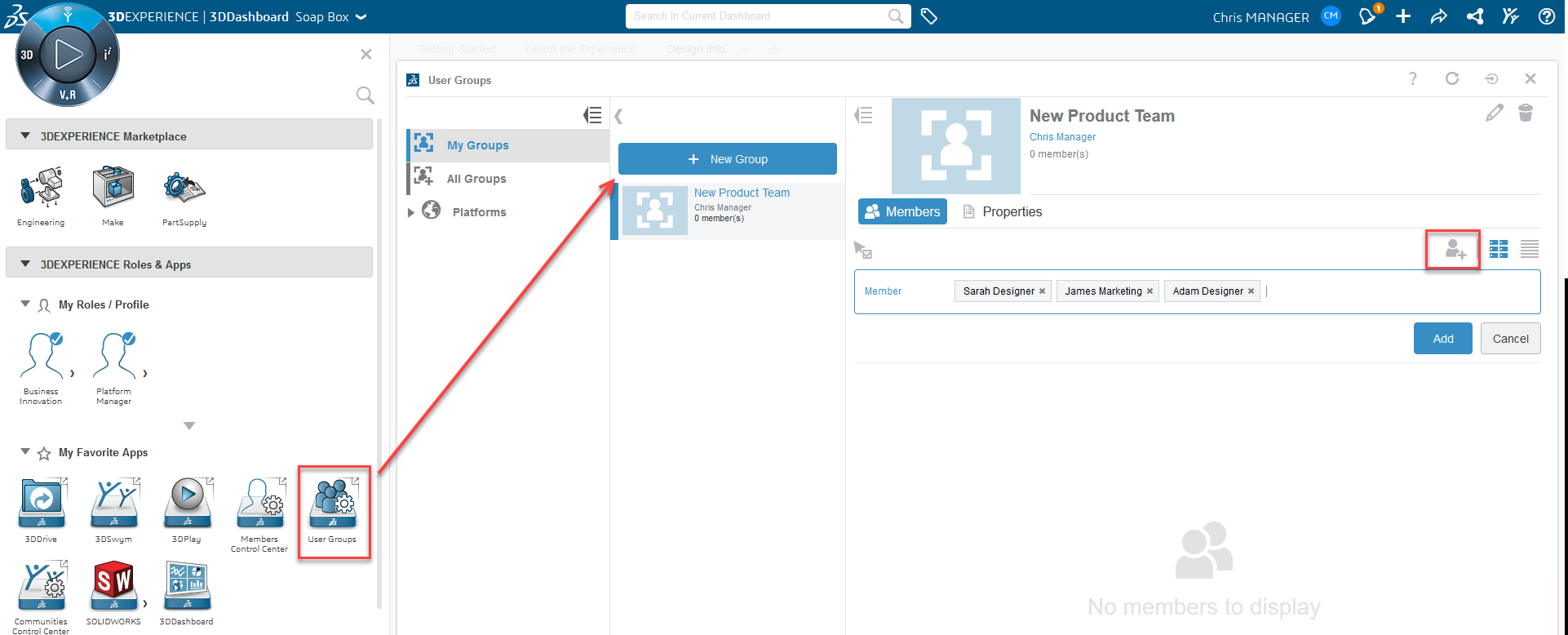This screenshot has height=635, width=1568.
Task: Collapse the My Favorite Apps section
Action: click(x=25, y=452)
